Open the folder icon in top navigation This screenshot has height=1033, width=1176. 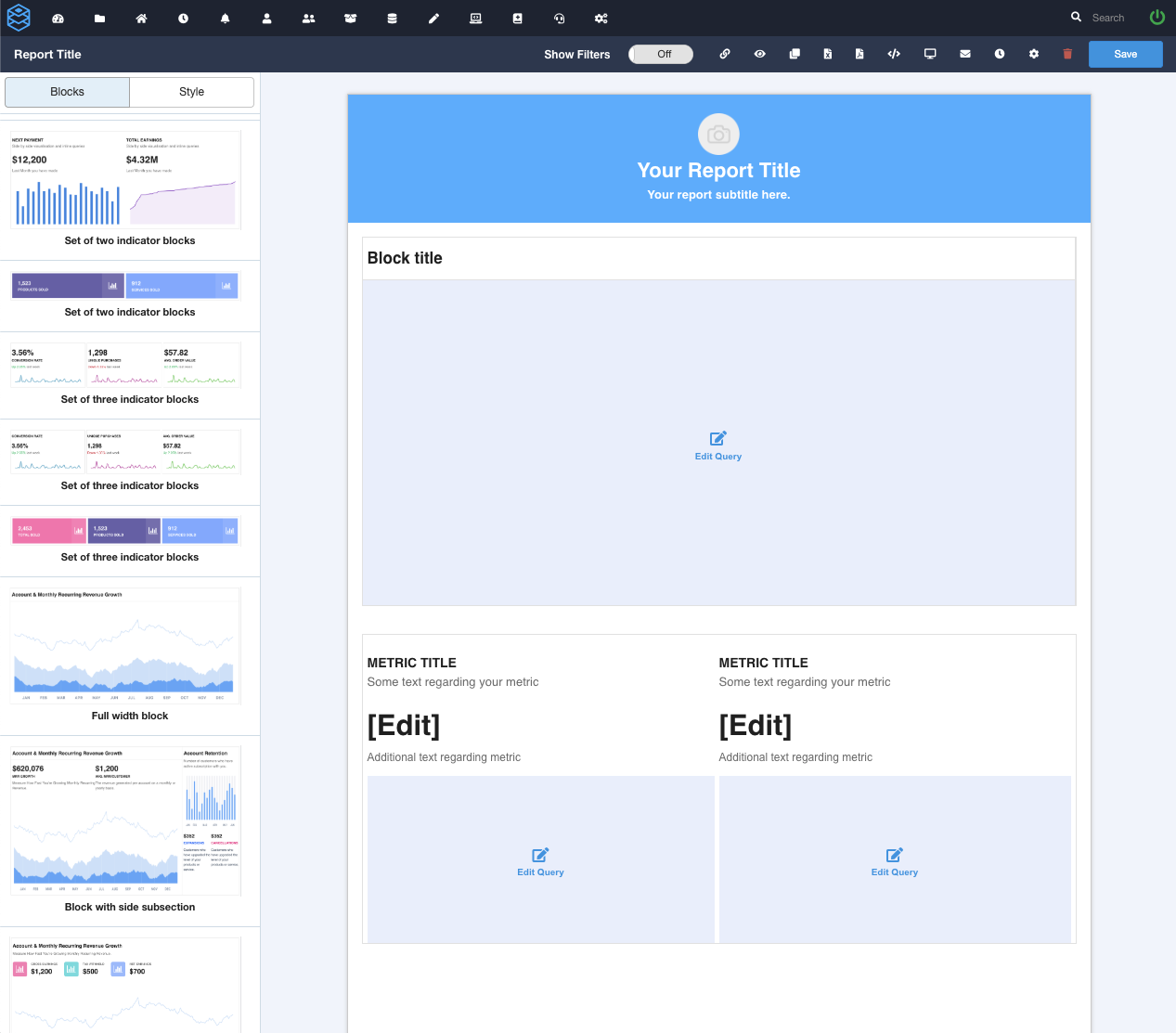coord(99,19)
